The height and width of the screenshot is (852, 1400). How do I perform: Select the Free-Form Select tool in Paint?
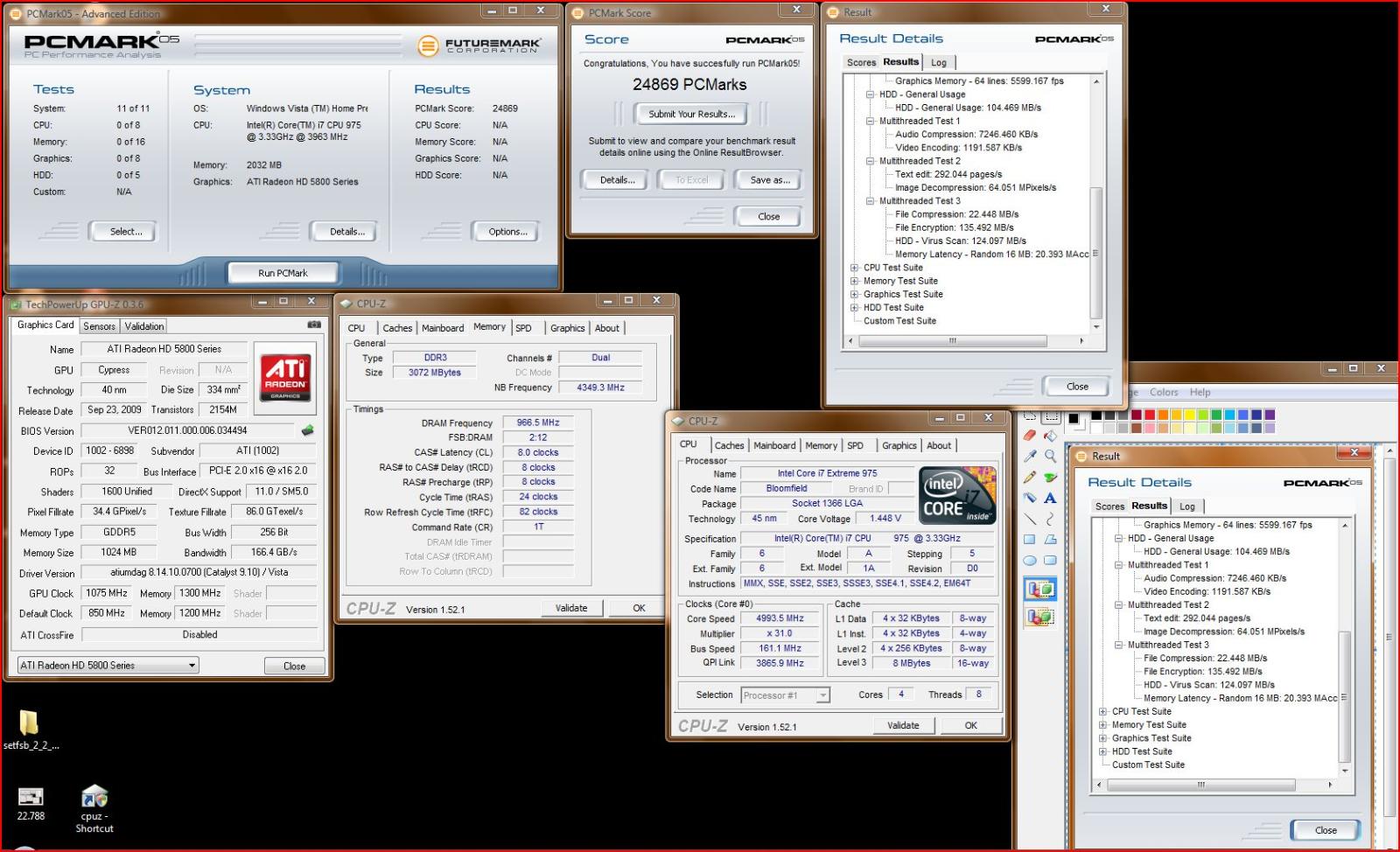[x=1030, y=416]
